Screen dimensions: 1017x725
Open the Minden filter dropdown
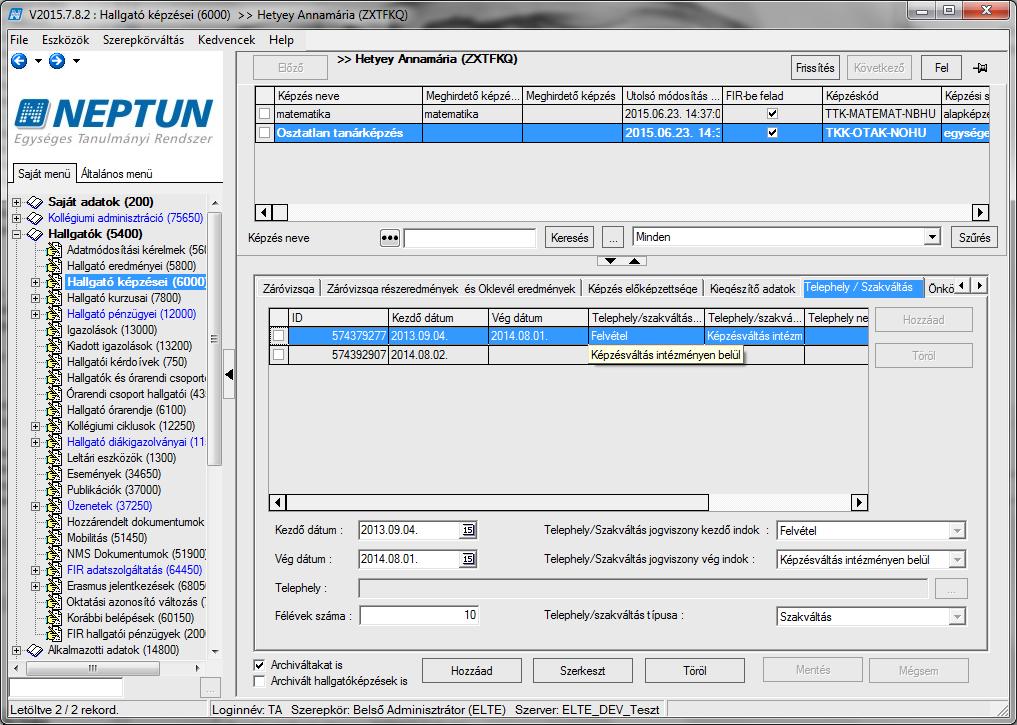click(x=932, y=237)
